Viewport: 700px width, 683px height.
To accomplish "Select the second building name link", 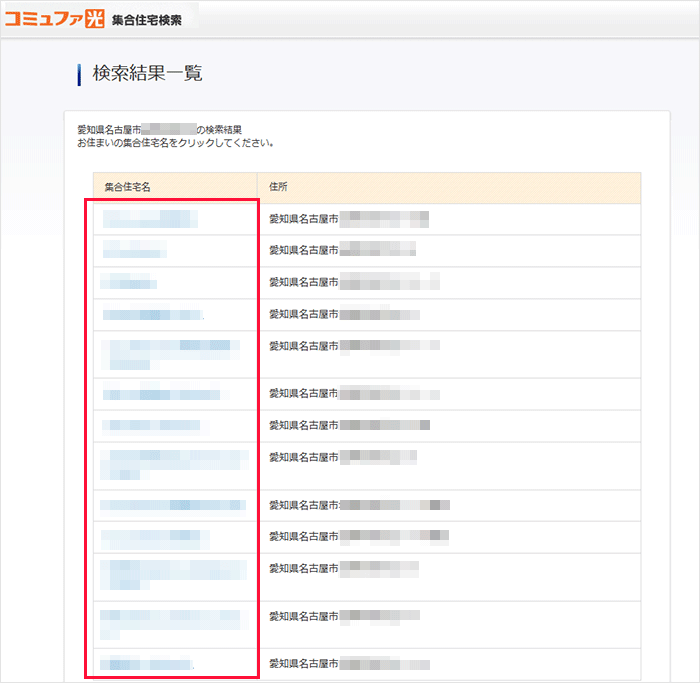I will coord(135,251).
